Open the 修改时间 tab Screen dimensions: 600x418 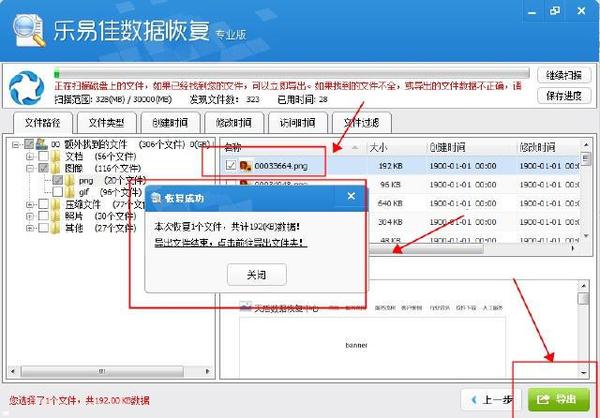[x=234, y=123]
